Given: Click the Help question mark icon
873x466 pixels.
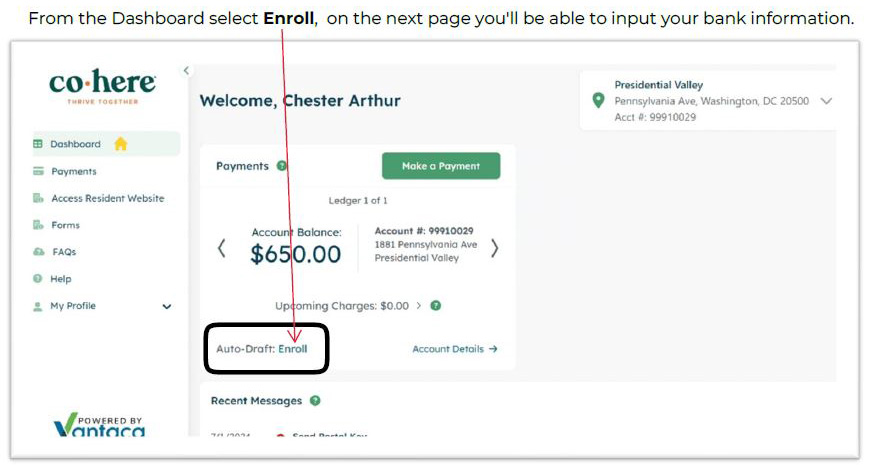Looking at the screenshot, I should tap(38, 279).
